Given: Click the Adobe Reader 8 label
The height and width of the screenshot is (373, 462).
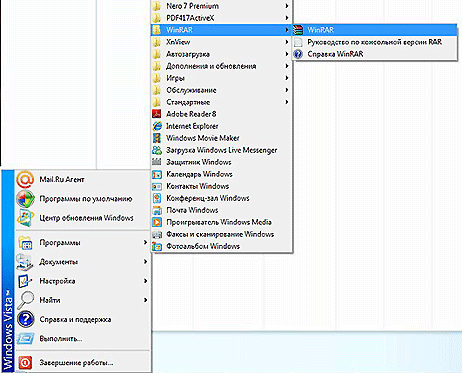Looking at the screenshot, I should tap(191, 114).
